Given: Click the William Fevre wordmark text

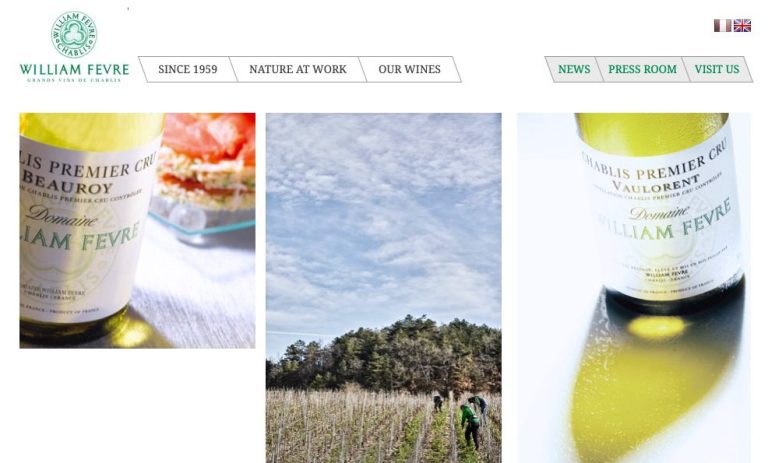Looking at the screenshot, I should 74,70.
